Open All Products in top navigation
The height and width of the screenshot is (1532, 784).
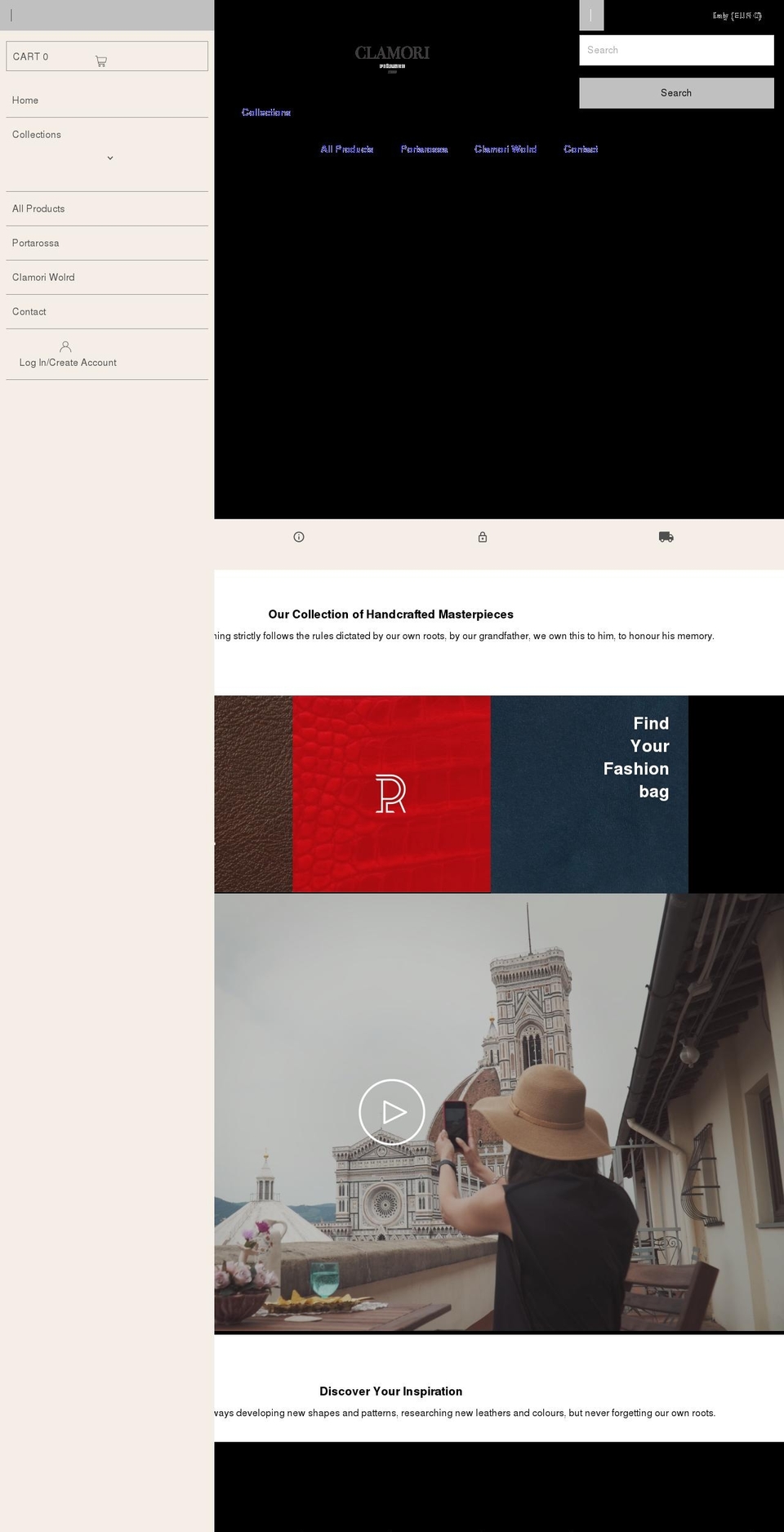pyautogui.click(x=347, y=150)
